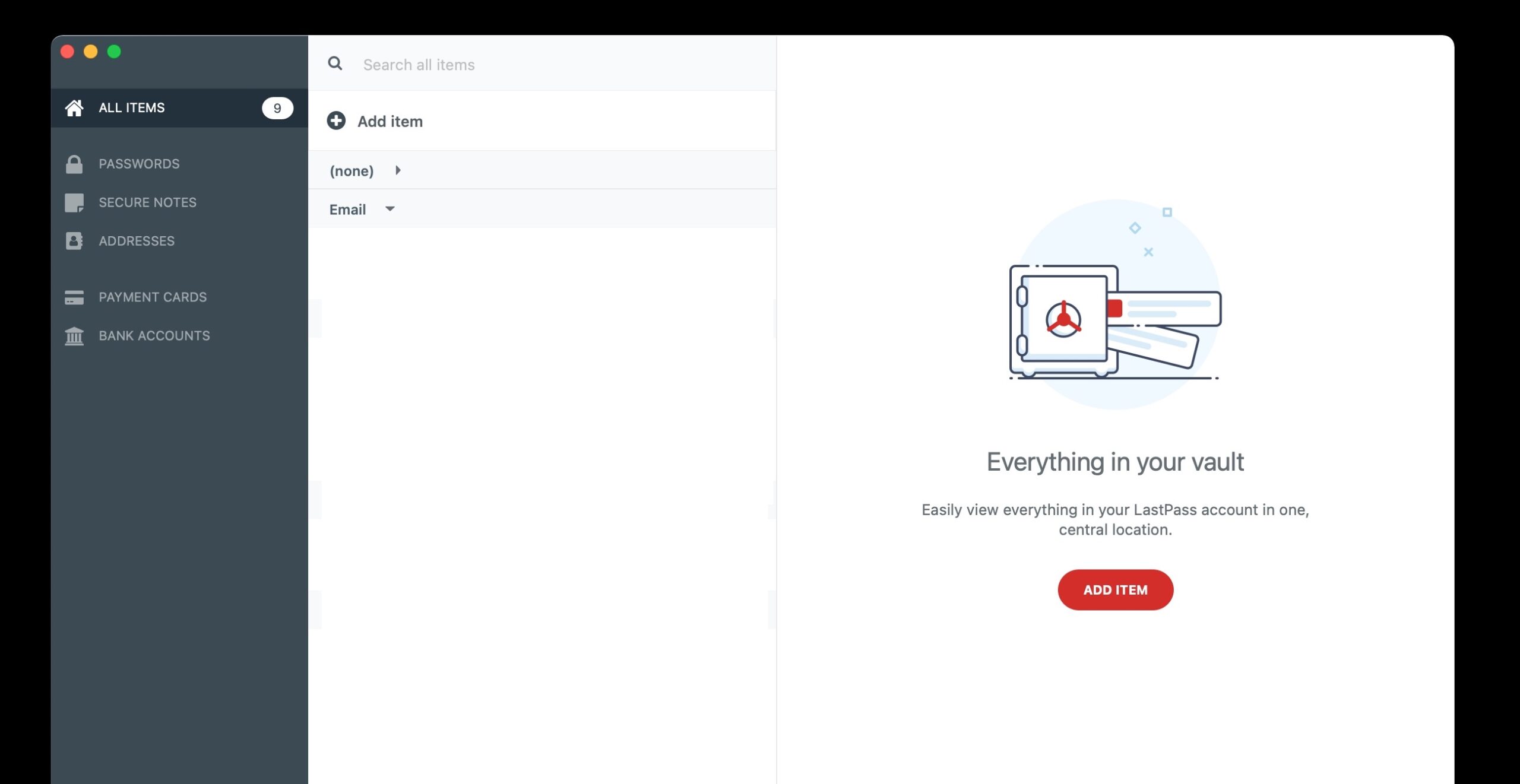The width and height of the screenshot is (1520, 784).
Task: Click the Bank Accounts building icon
Action: (x=74, y=336)
